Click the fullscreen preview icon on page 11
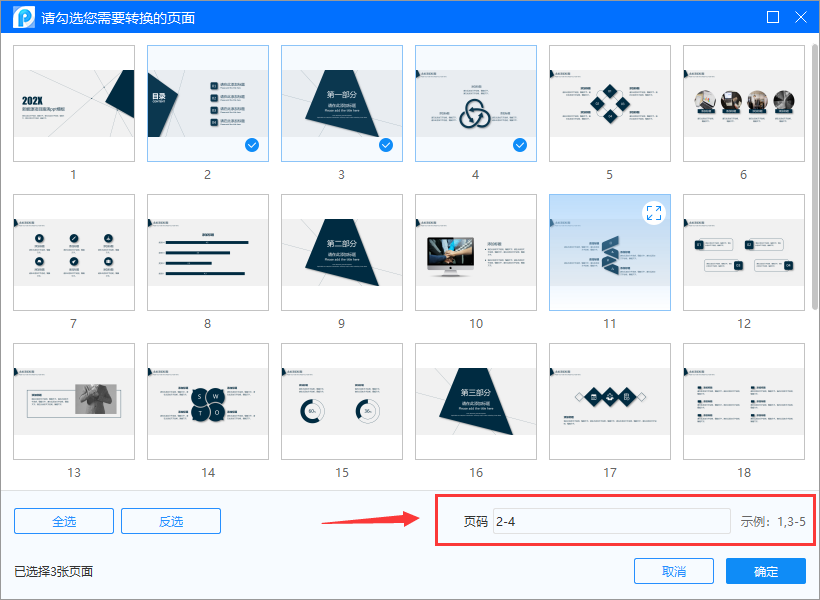The image size is (820, 600). 653,213
